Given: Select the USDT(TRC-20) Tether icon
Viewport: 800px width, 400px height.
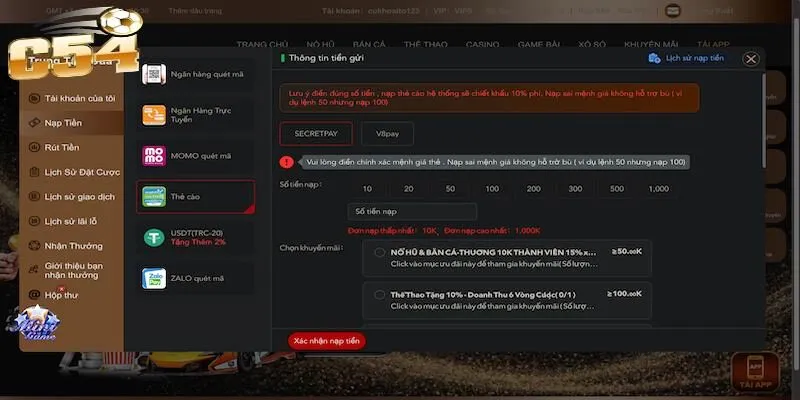Looking at the screenshot, I should pyautogui.click(x=154, y=236).
